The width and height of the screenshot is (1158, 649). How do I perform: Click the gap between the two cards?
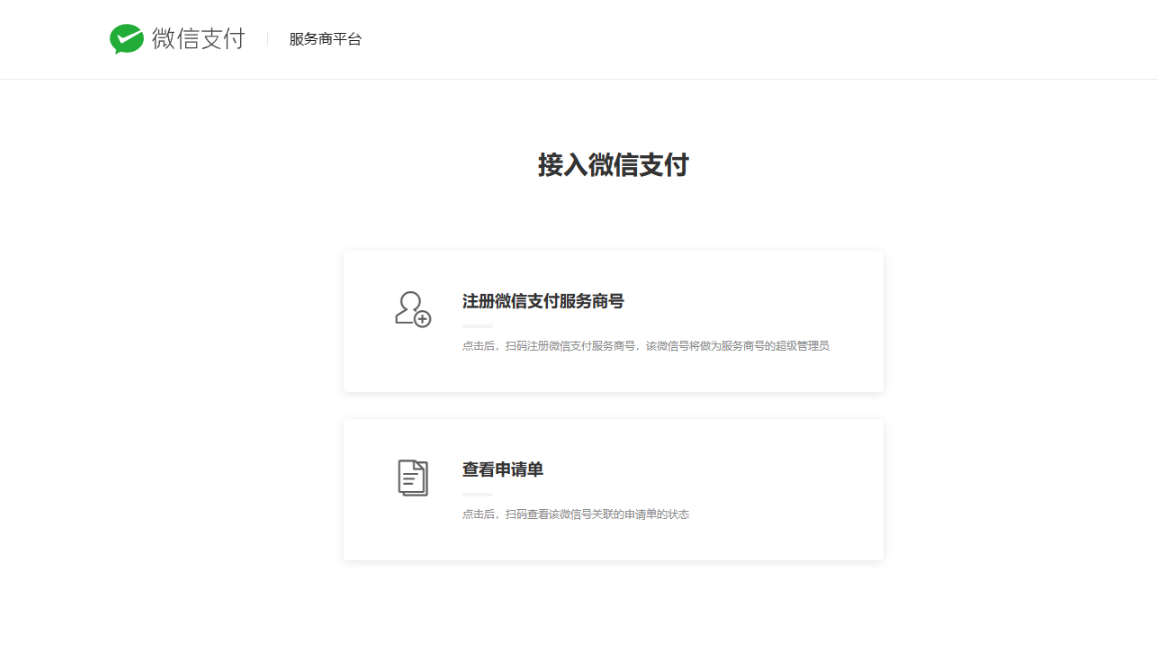click(x=613, y=405)
